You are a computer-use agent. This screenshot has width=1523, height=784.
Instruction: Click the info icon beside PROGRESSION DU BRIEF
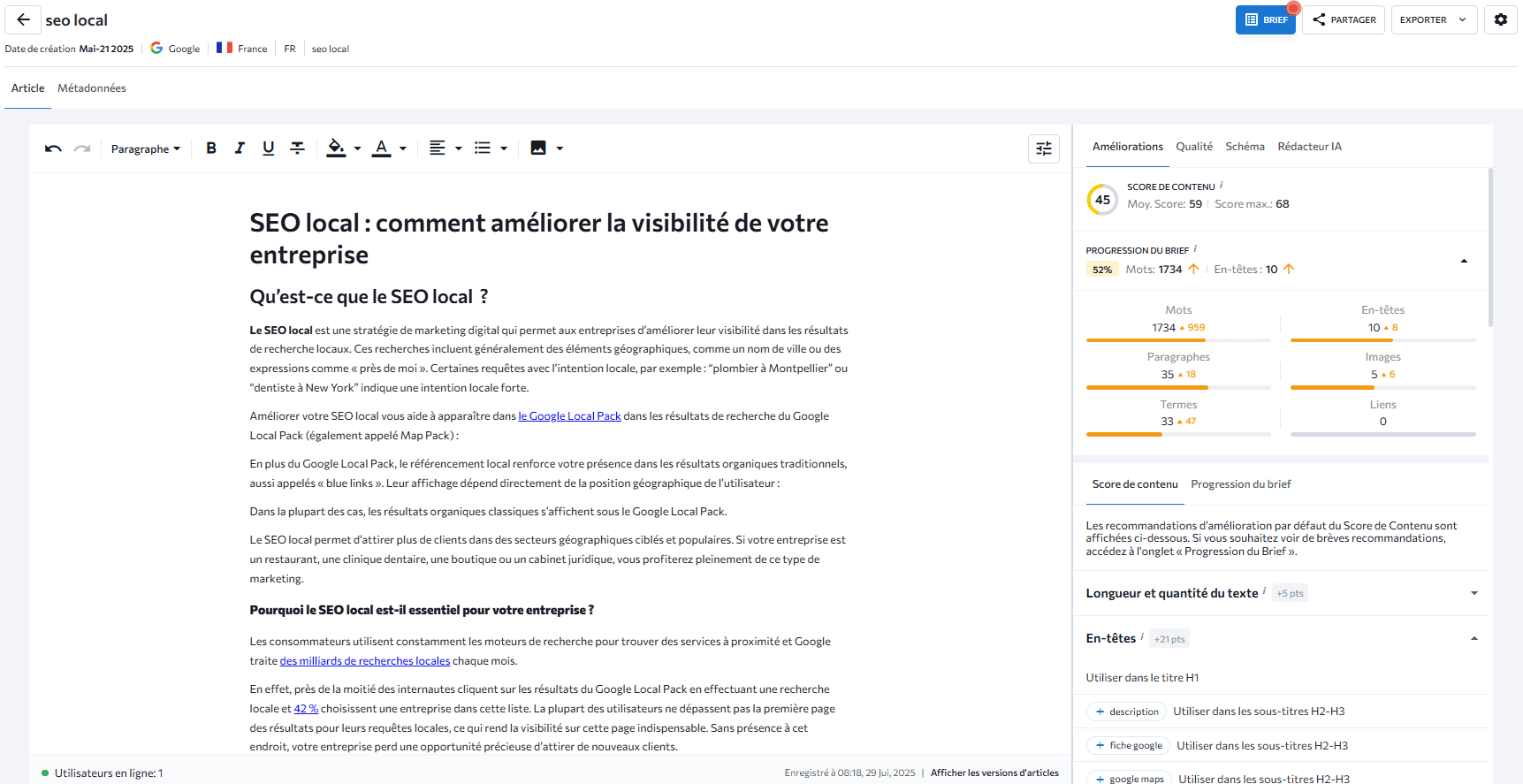[1195, 248]
